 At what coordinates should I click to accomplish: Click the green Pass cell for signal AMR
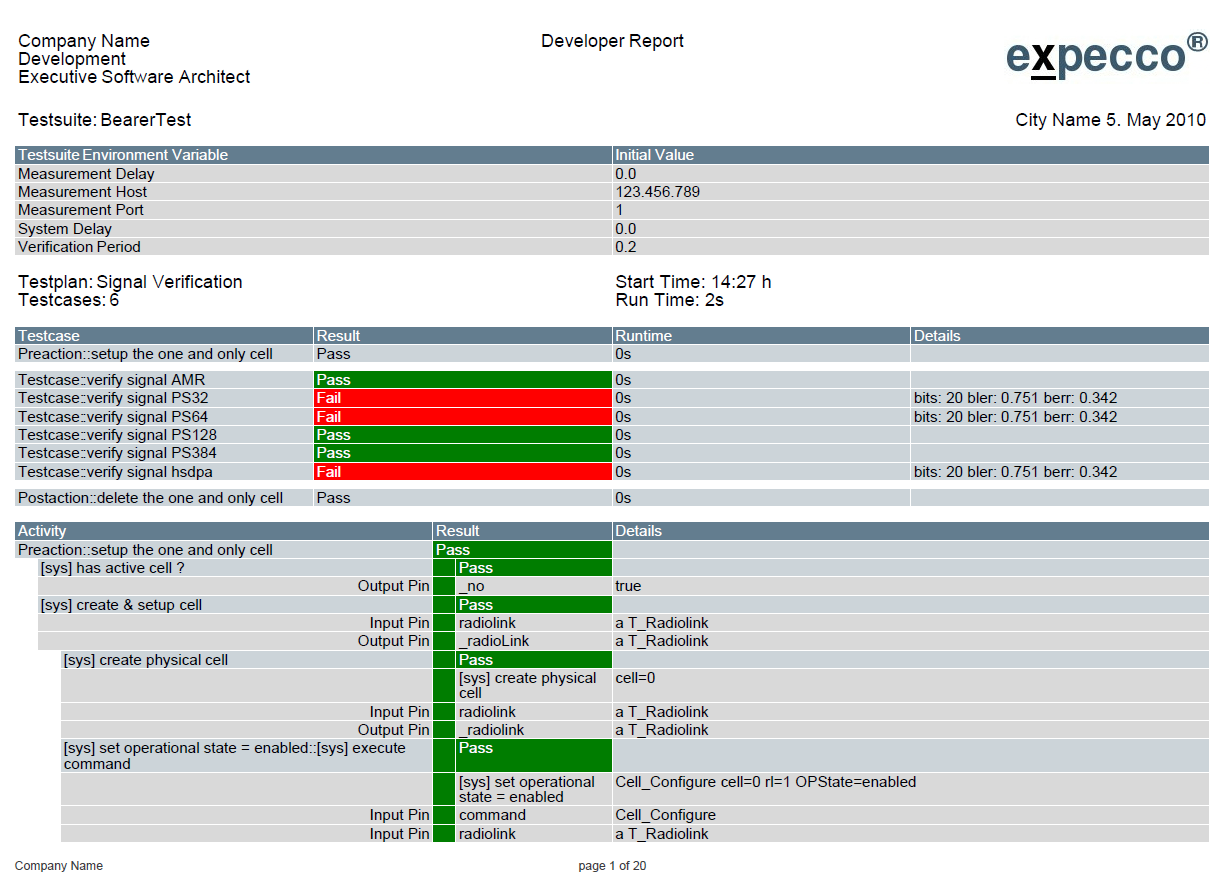tap(462, 380)
